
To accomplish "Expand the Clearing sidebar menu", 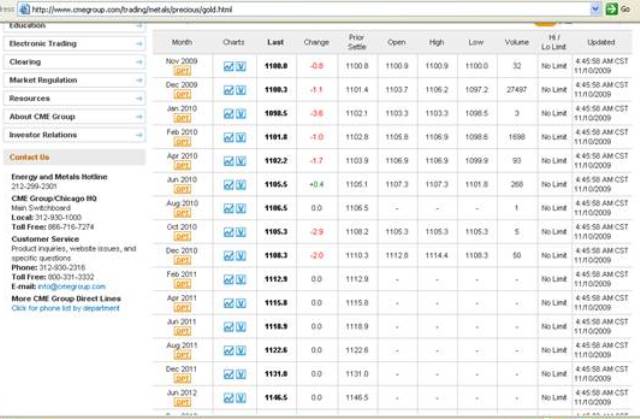I will [74, 62].
